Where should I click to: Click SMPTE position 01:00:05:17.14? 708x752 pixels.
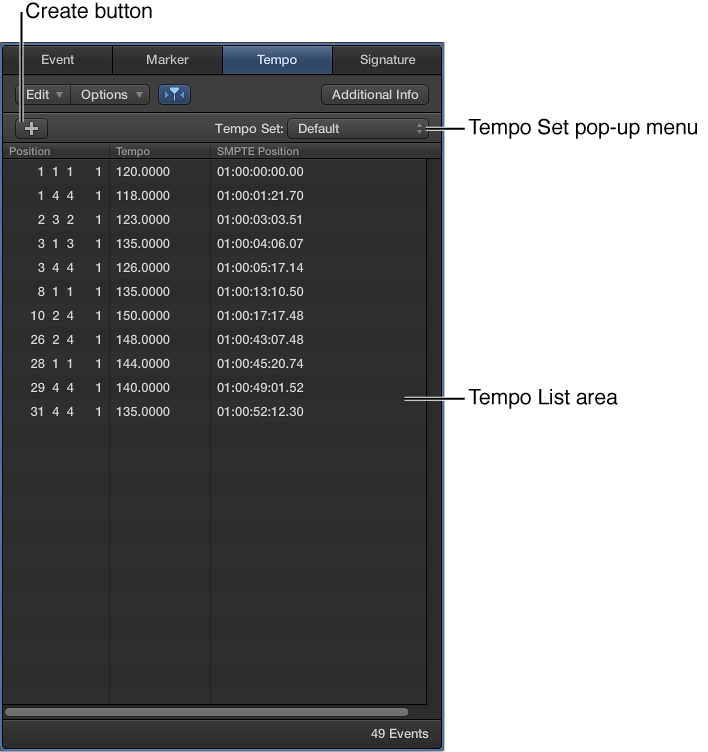260,268
